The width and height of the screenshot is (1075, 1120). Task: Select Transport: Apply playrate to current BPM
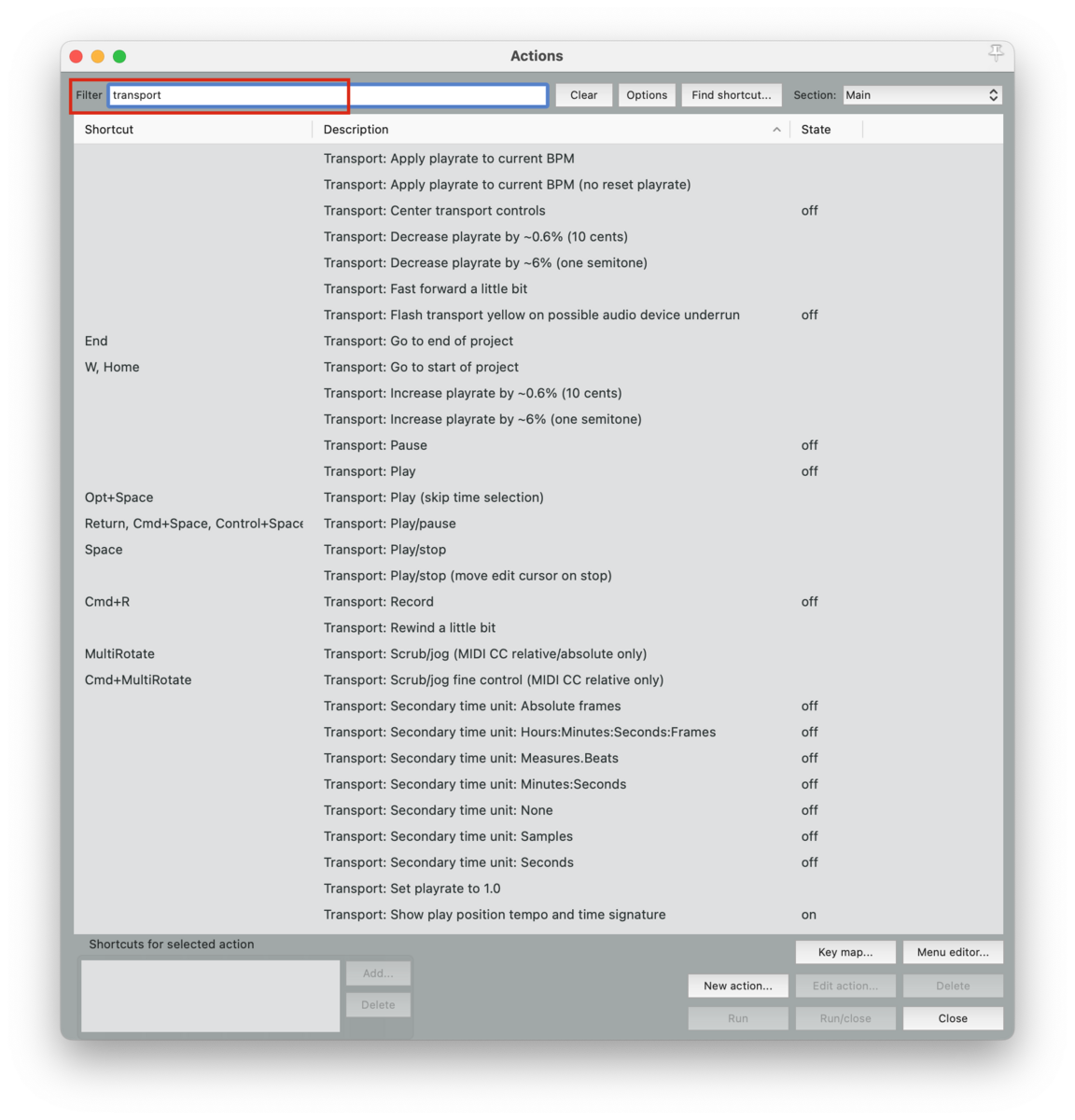[x=449, y=159]
